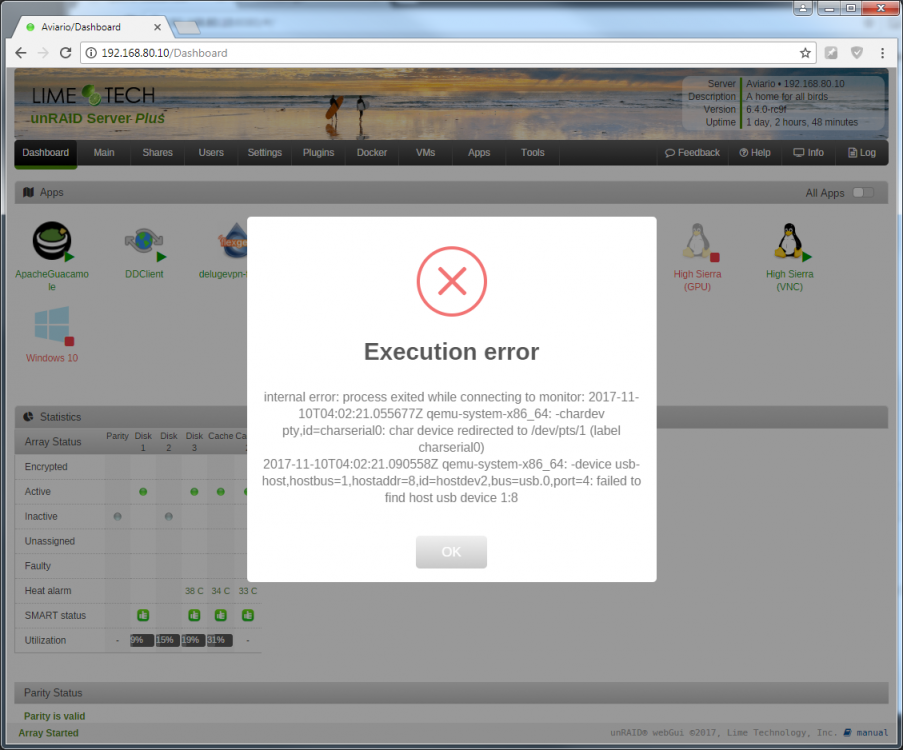Open the Main menu tab
The image size is (903, 750).
click(x=104, y=153)
